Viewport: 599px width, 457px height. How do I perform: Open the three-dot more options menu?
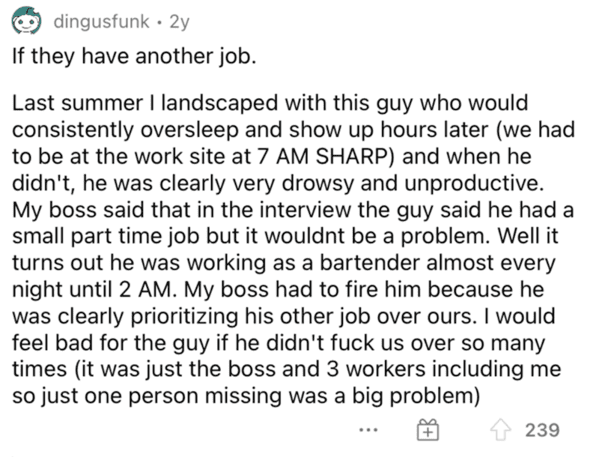tap(368, 430)
